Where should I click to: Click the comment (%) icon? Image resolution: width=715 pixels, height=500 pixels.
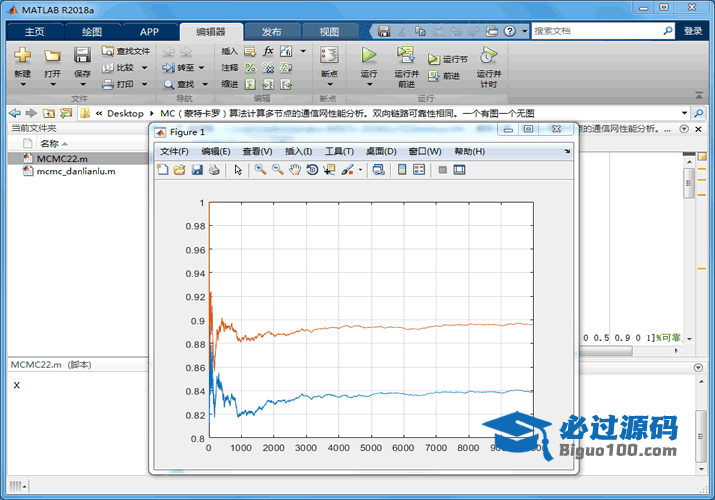click(x=250, y=68)
